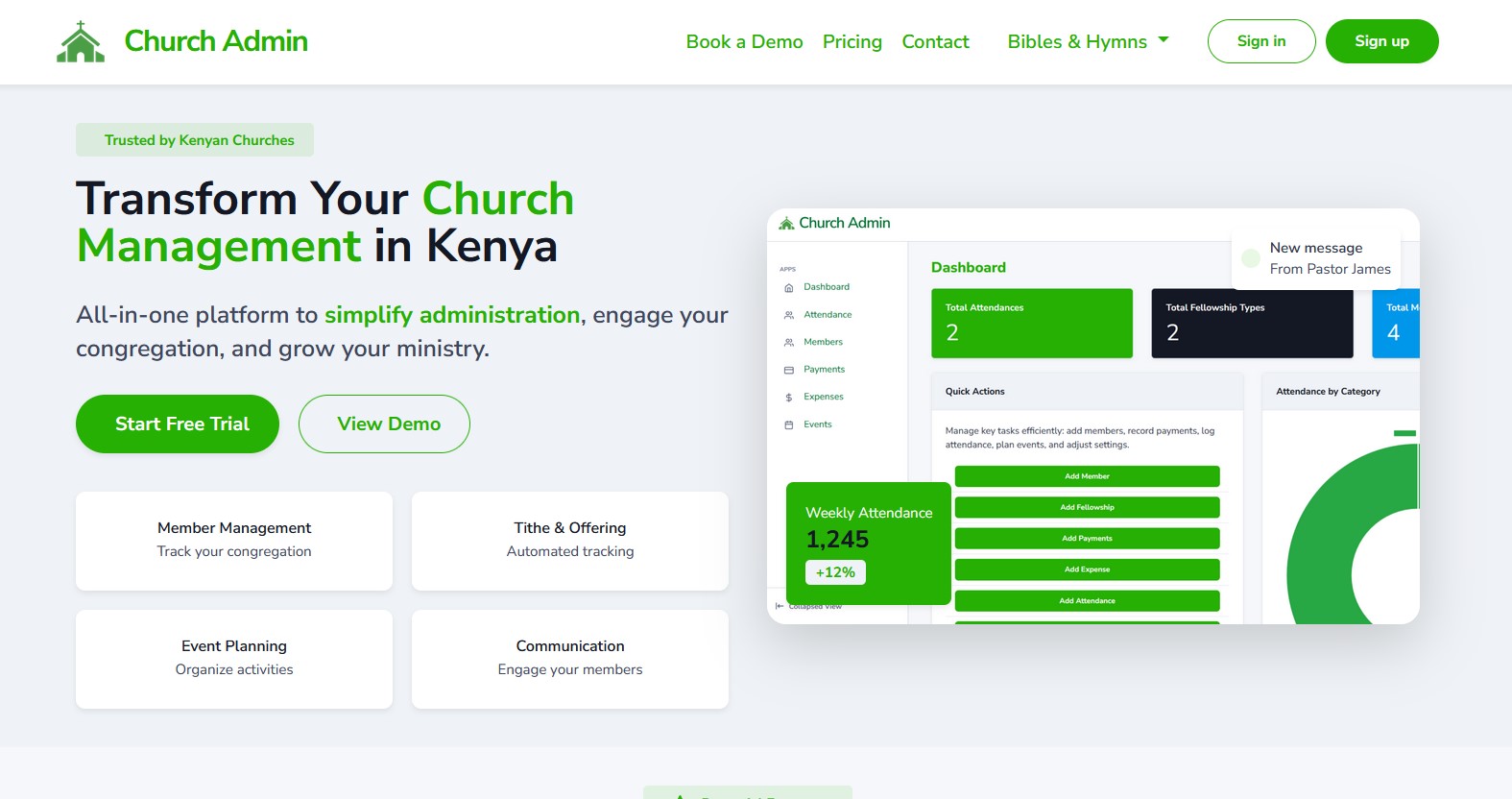The height and width of the screenshot is (799, 1512).
Task: Click the Events calendar icon in sidebar
Action: coord(789,424)
